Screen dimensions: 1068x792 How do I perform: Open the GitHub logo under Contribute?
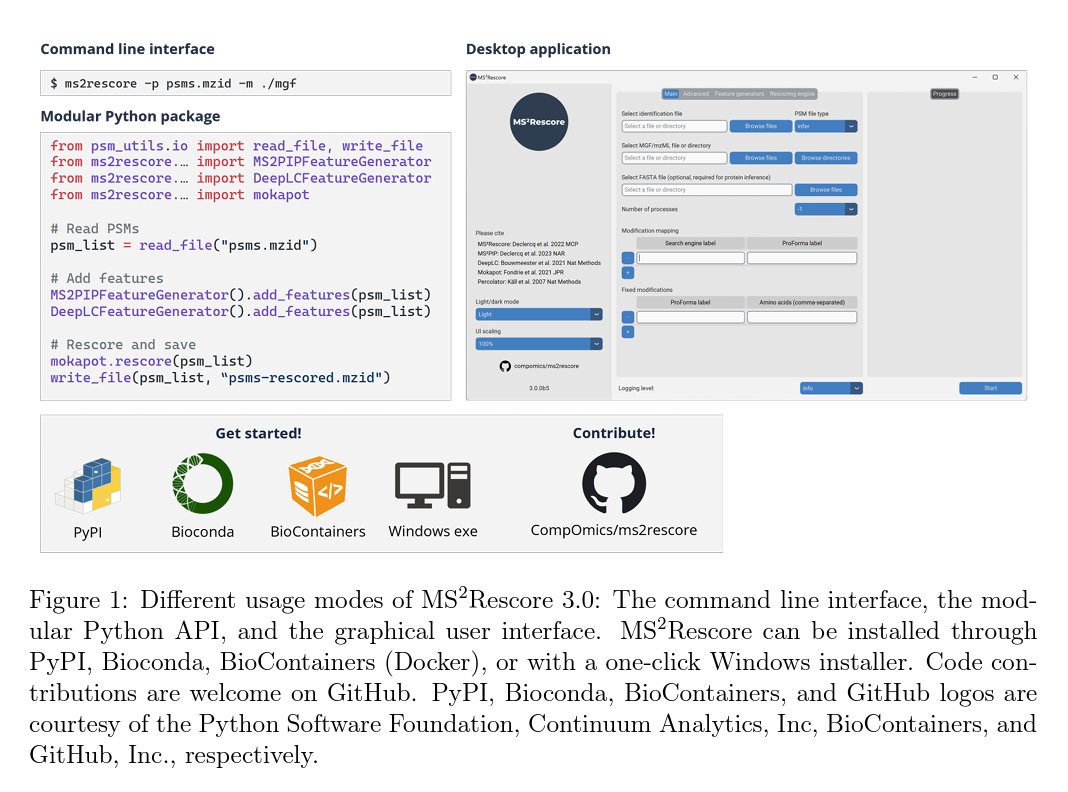[x=614, y=483]
